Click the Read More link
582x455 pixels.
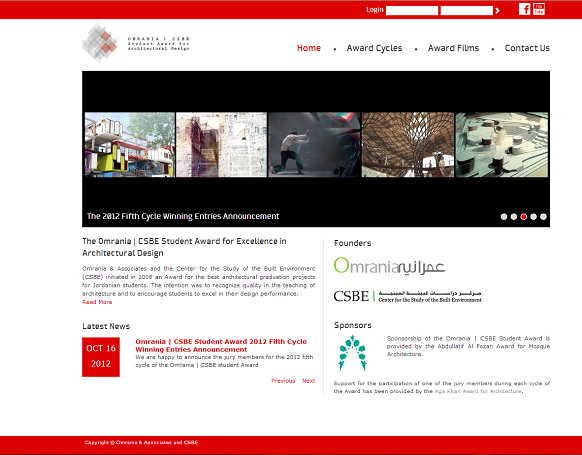pos(97,302)
